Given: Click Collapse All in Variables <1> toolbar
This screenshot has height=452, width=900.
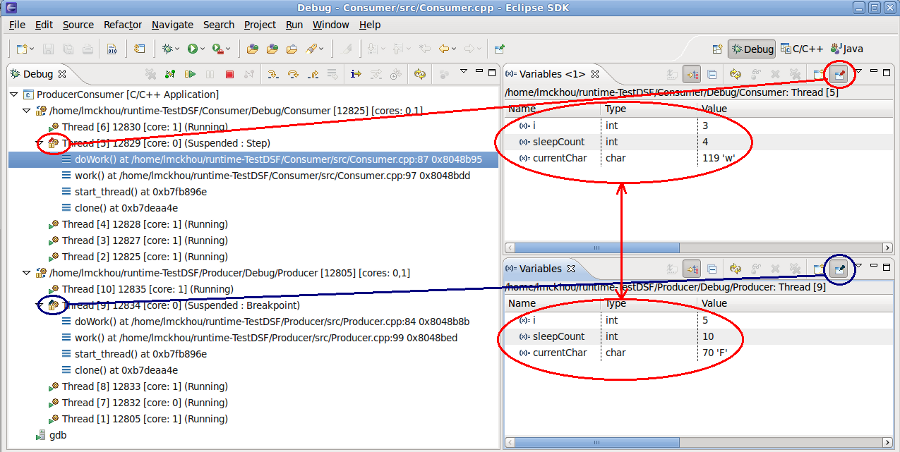Looking at the screenshot, I should (x=712, y=74).
